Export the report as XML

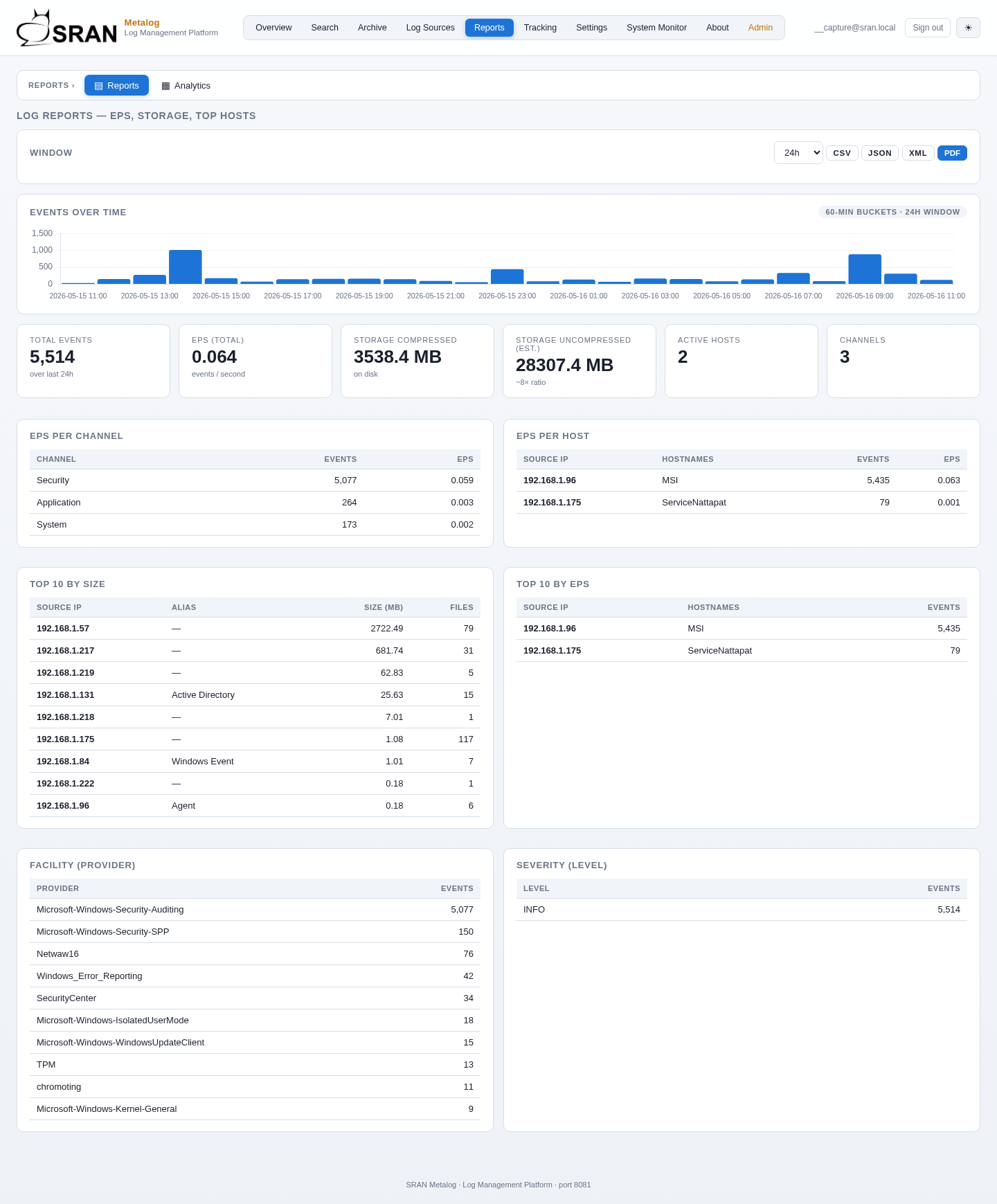coord(918,153)
